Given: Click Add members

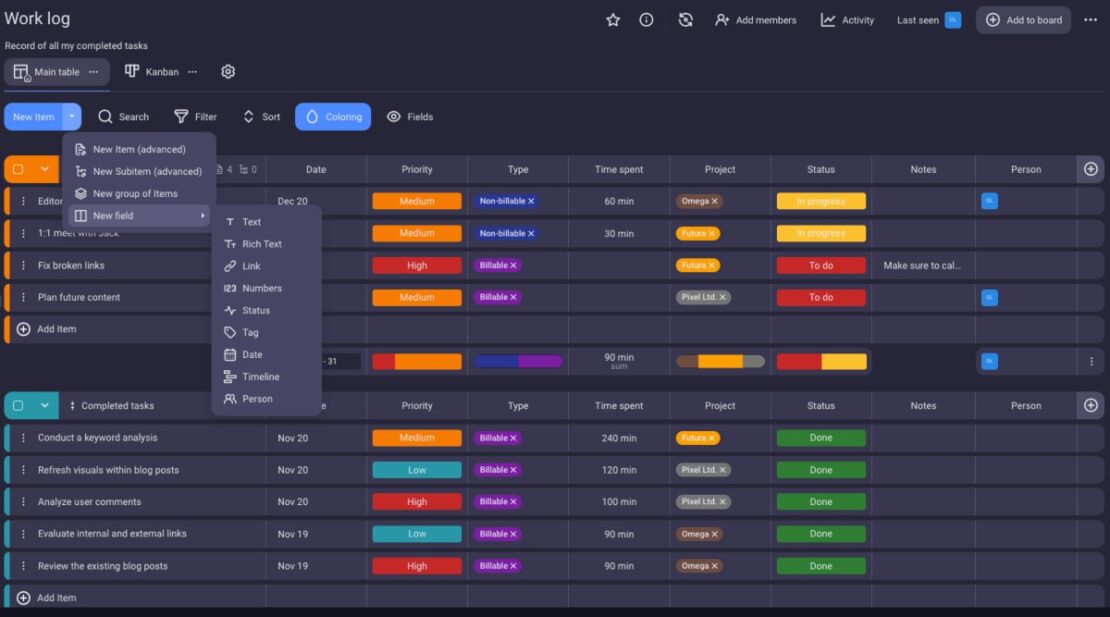Looking at the screenshot, I should (x=755, y=20).
